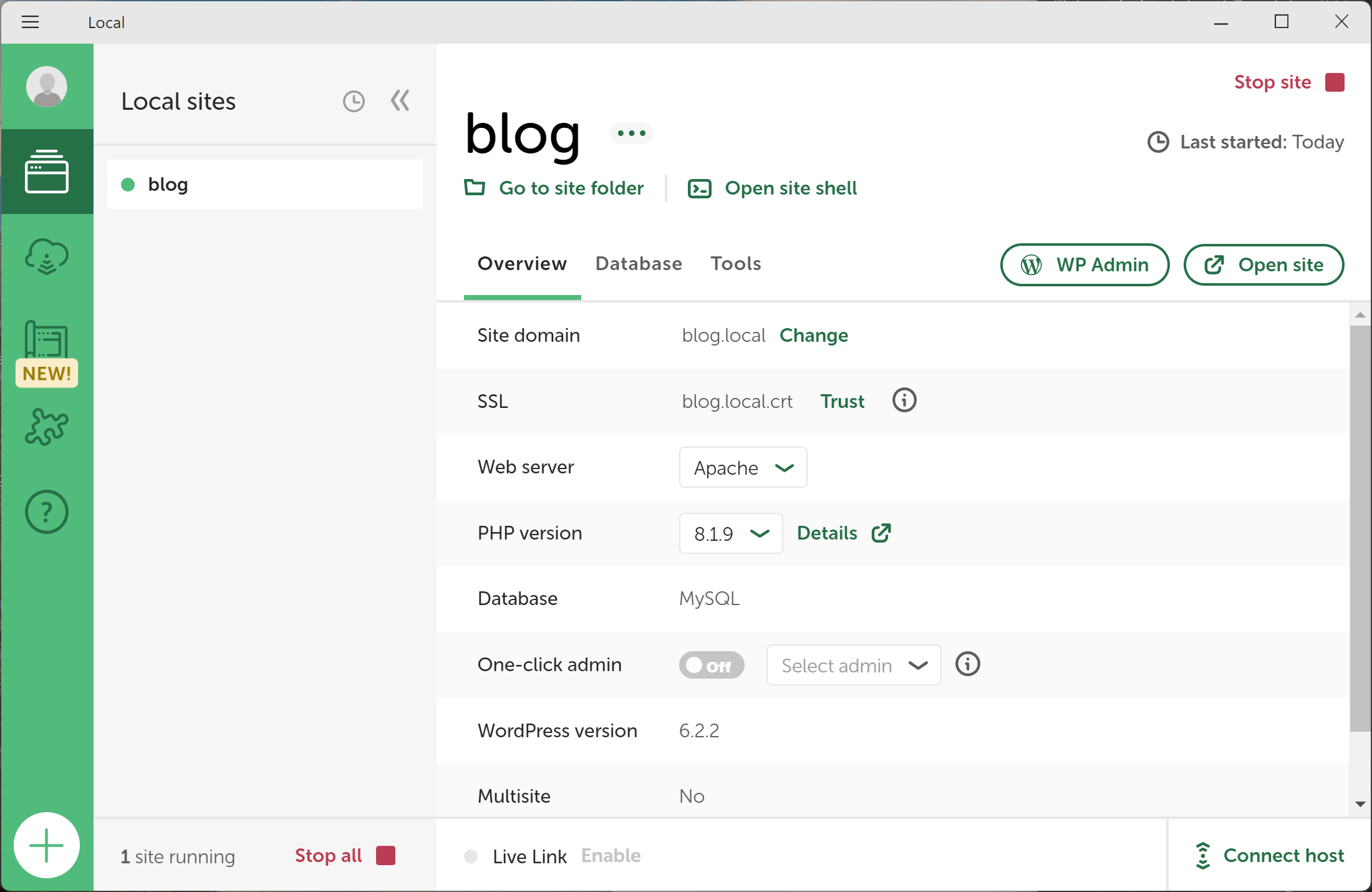Collapse the Local sites panel
The width and height of the screenshot is (1372, 892).
point(400,100)
